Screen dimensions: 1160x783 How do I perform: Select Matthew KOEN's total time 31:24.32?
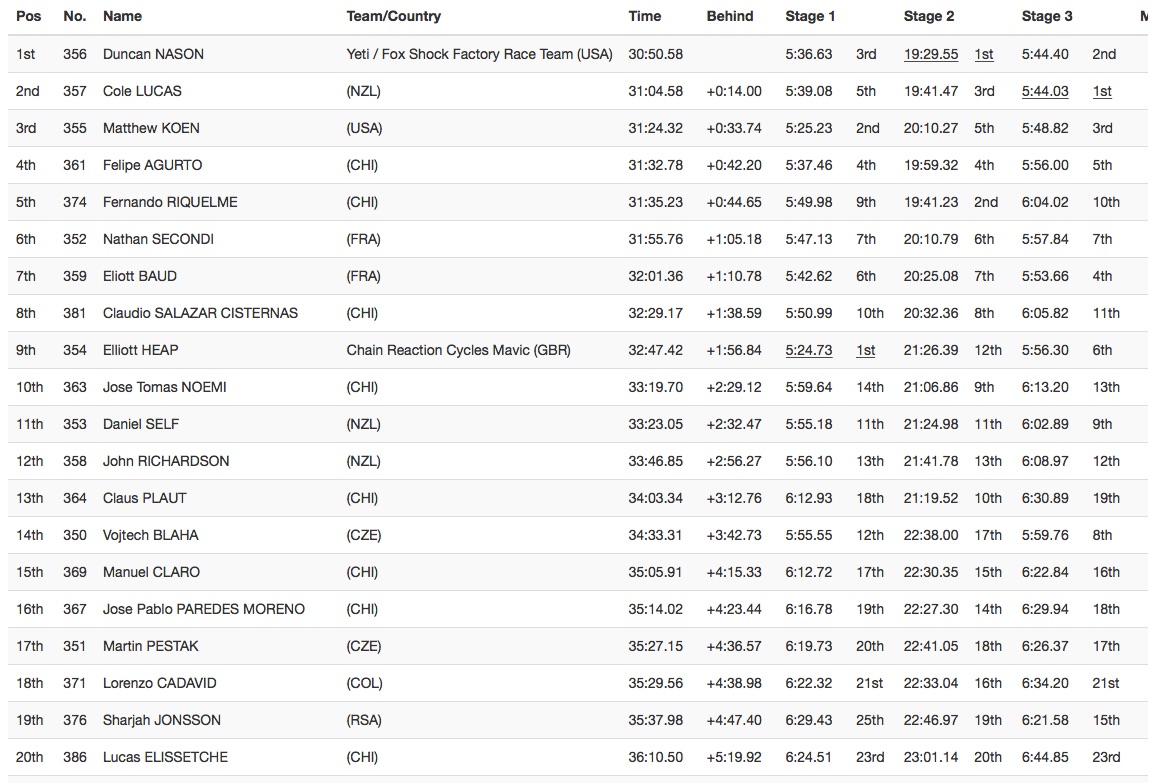655,128
